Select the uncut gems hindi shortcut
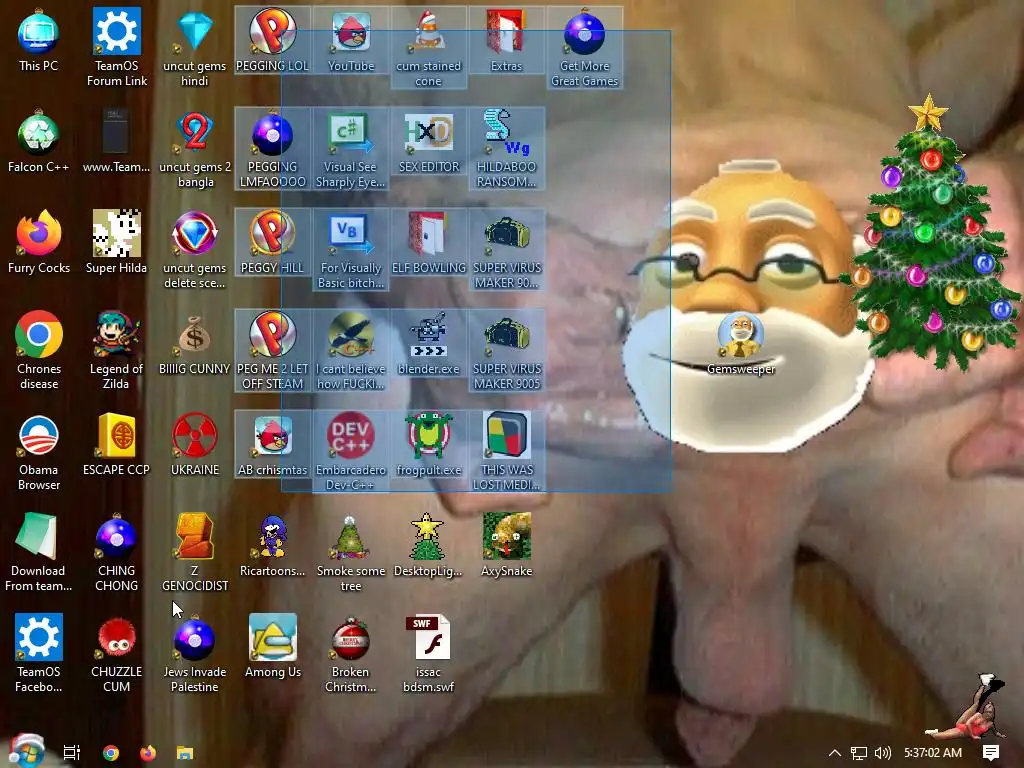This screenshot has width=1024, height=768. click(195, 48)
